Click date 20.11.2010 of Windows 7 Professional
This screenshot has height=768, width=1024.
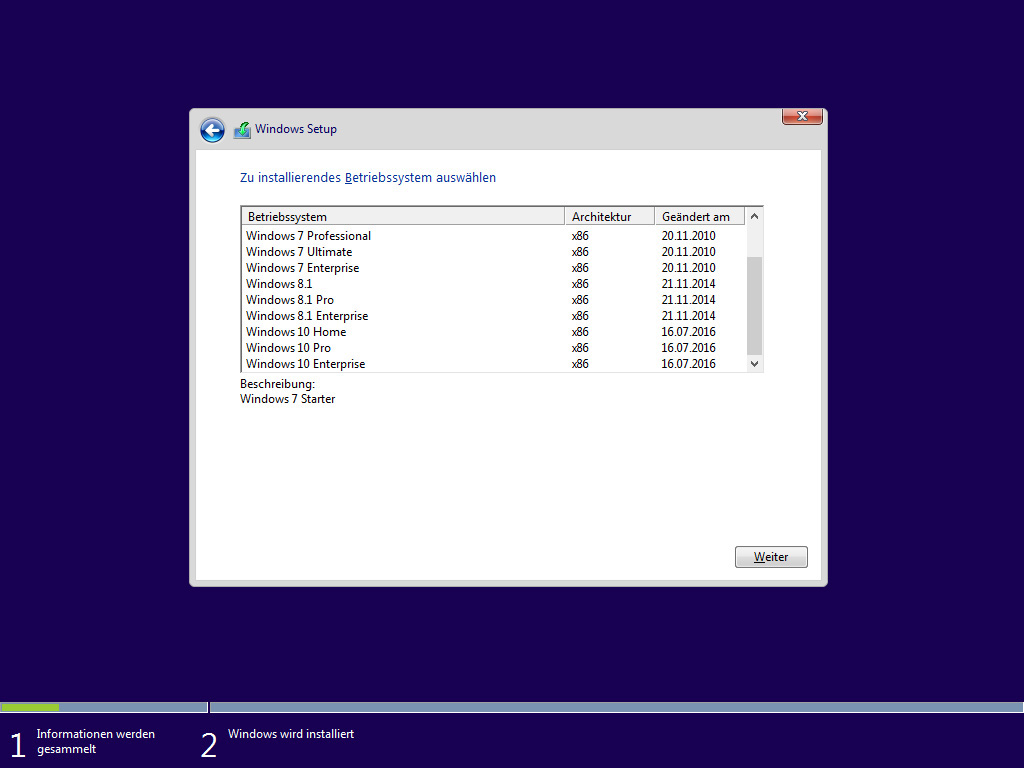pos(688,236)
